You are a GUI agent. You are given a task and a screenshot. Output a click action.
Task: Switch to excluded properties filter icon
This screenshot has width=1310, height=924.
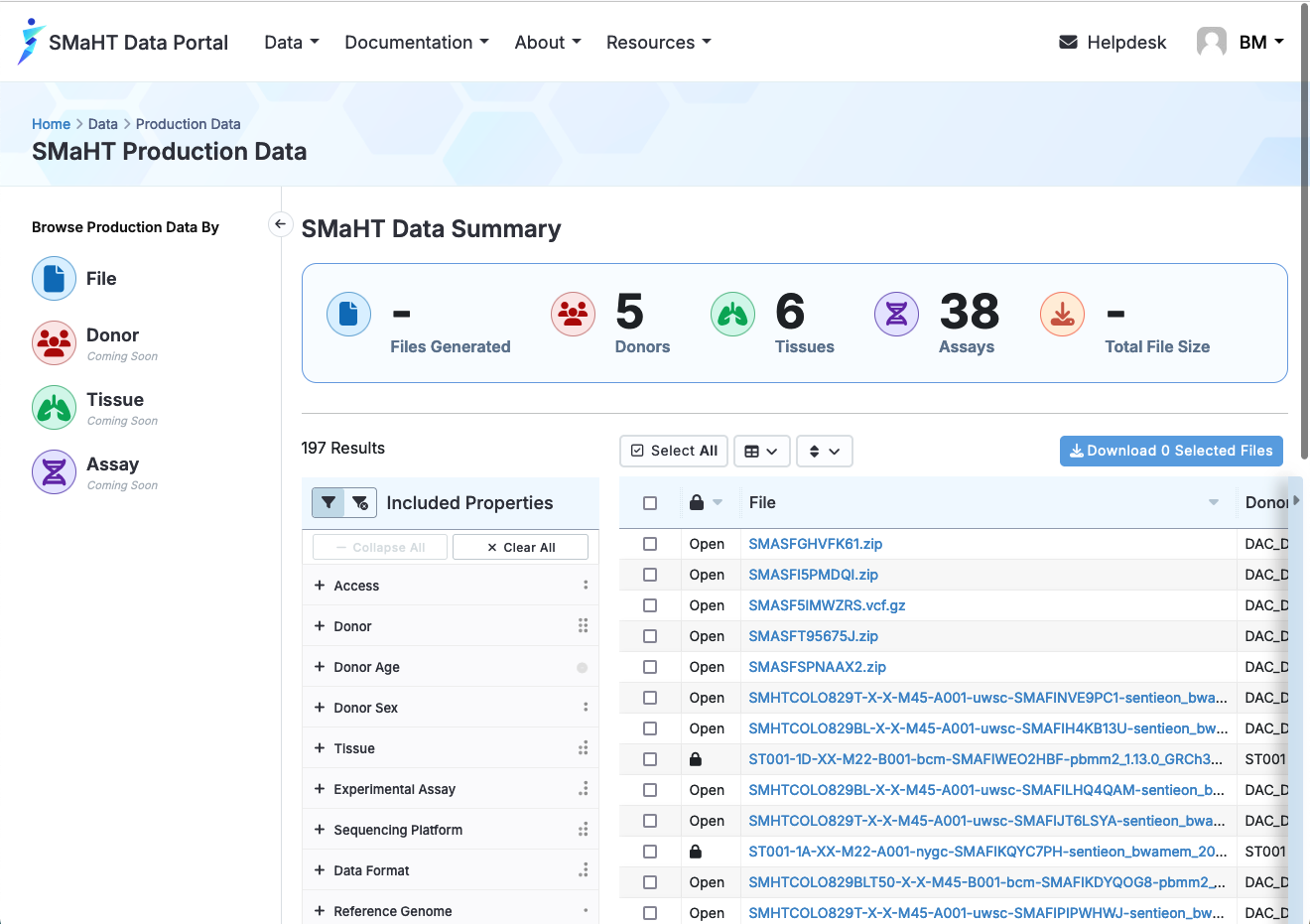point(360,503)
